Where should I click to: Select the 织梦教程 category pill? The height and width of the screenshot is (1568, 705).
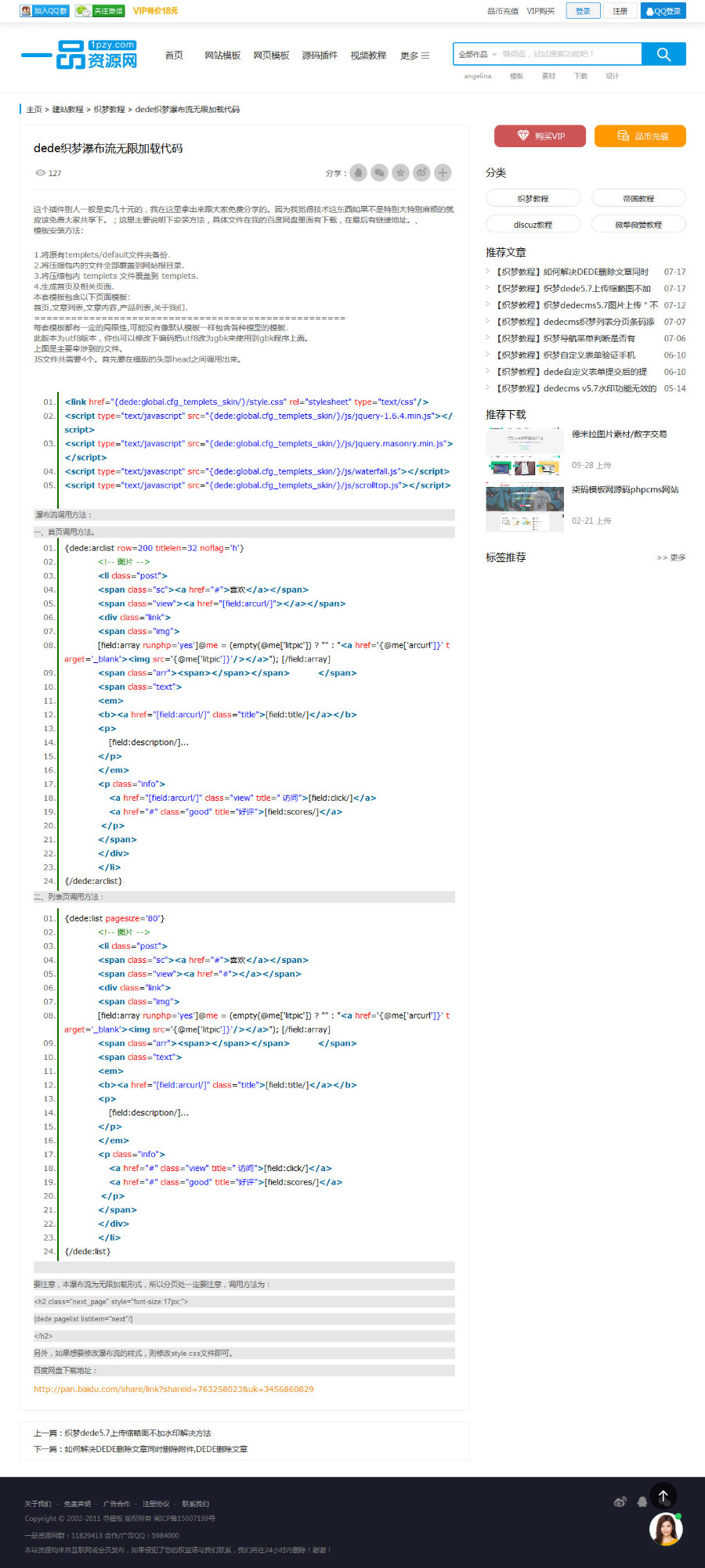coord(533,198)
